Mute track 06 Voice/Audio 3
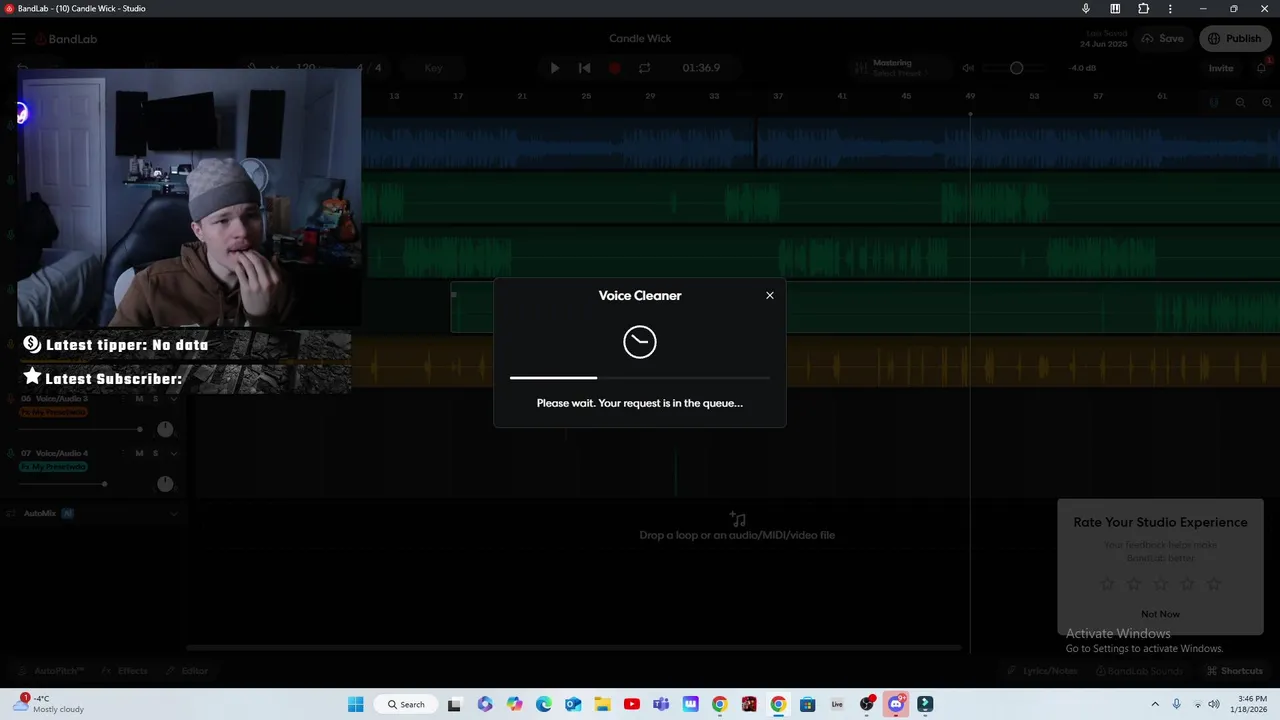 [139, 399]
